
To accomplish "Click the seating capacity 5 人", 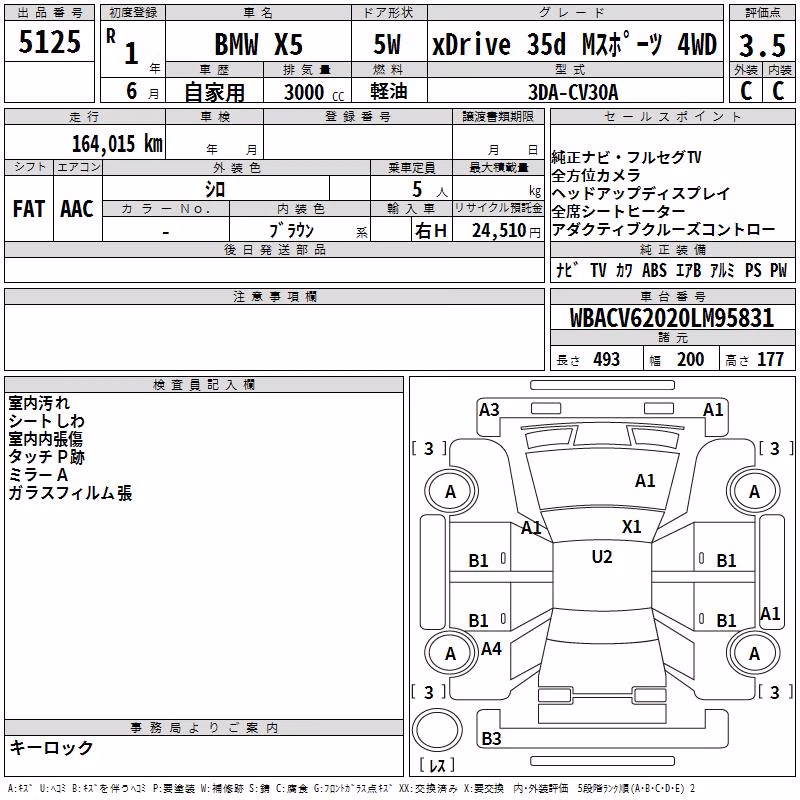I will pyautogui.click(x=430, y=190).
